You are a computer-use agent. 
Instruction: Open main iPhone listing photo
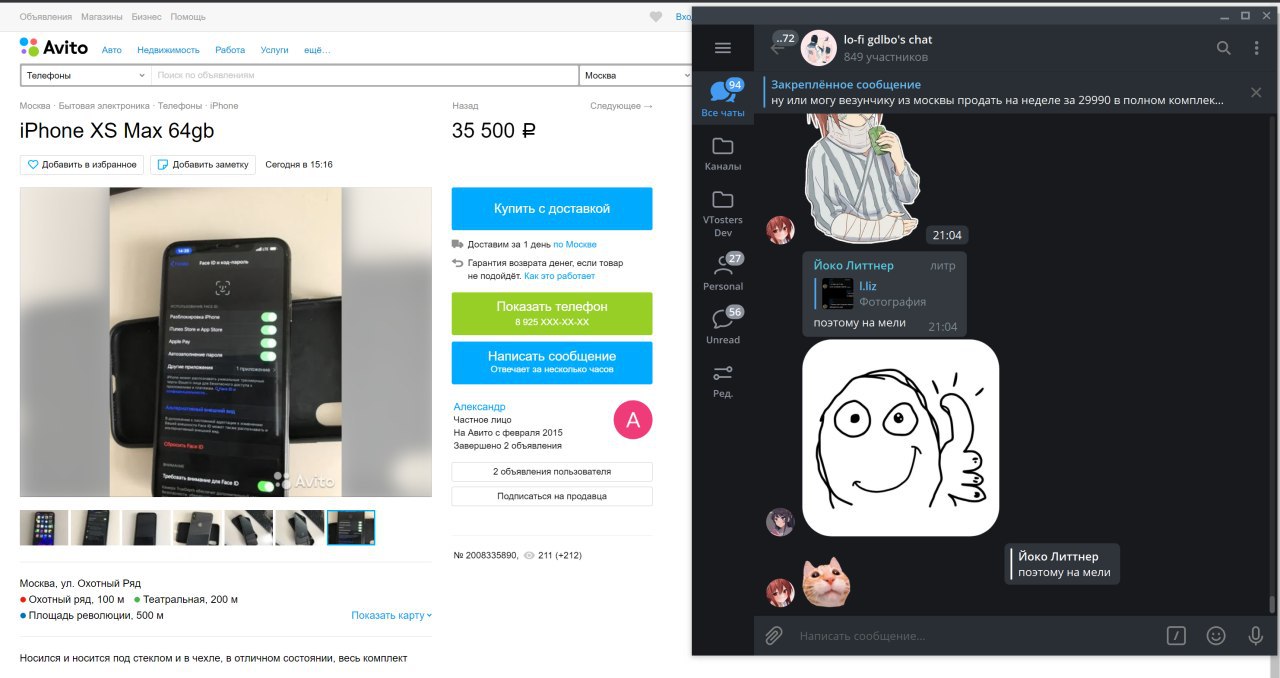click(x=226, y=342)
